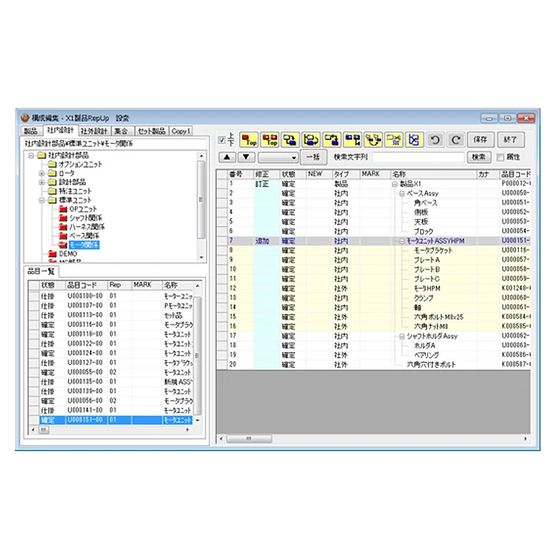The width and height of the screenshot is (560, 560).
Task: Open the combo box beside 一括
Action: click(x=278, y=157)
